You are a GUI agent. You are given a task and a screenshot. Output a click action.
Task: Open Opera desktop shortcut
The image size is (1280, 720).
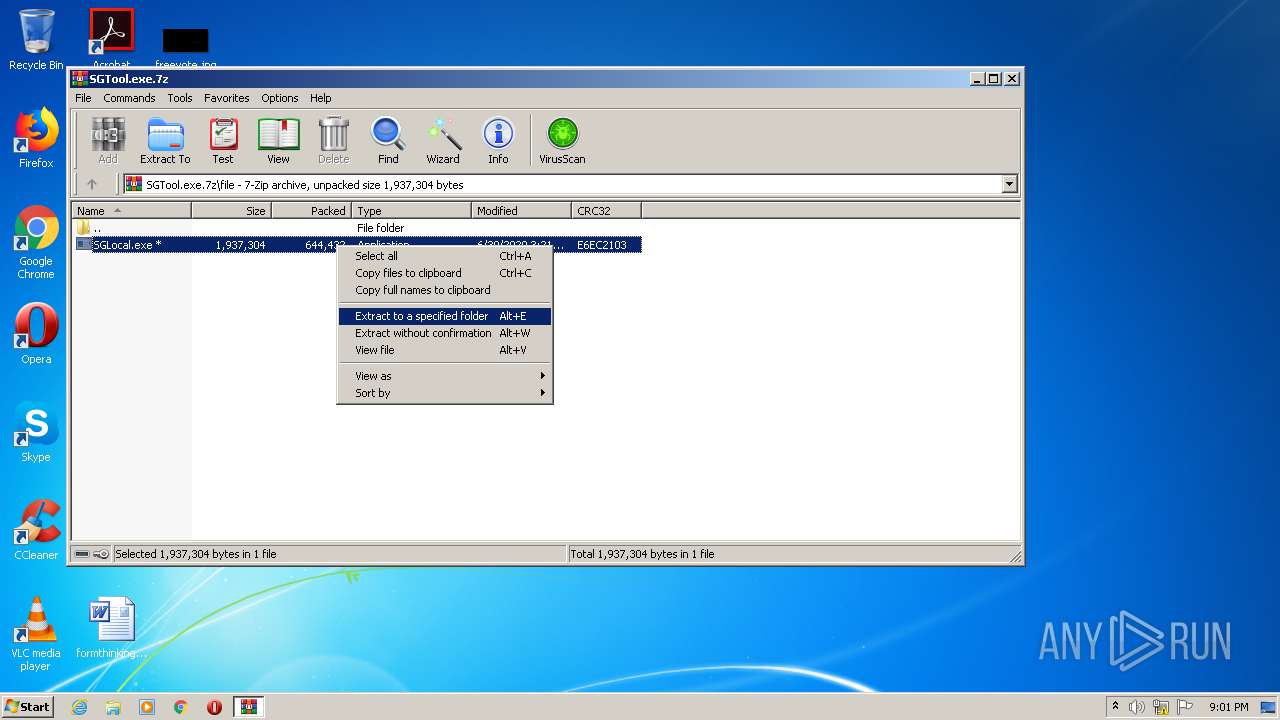pos(36,334)
